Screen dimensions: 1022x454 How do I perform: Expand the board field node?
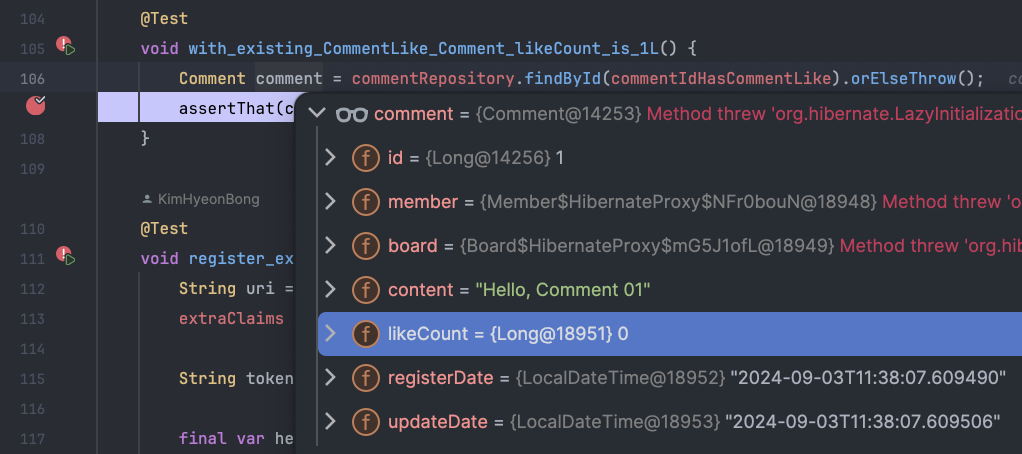click(x=330, y=246)
